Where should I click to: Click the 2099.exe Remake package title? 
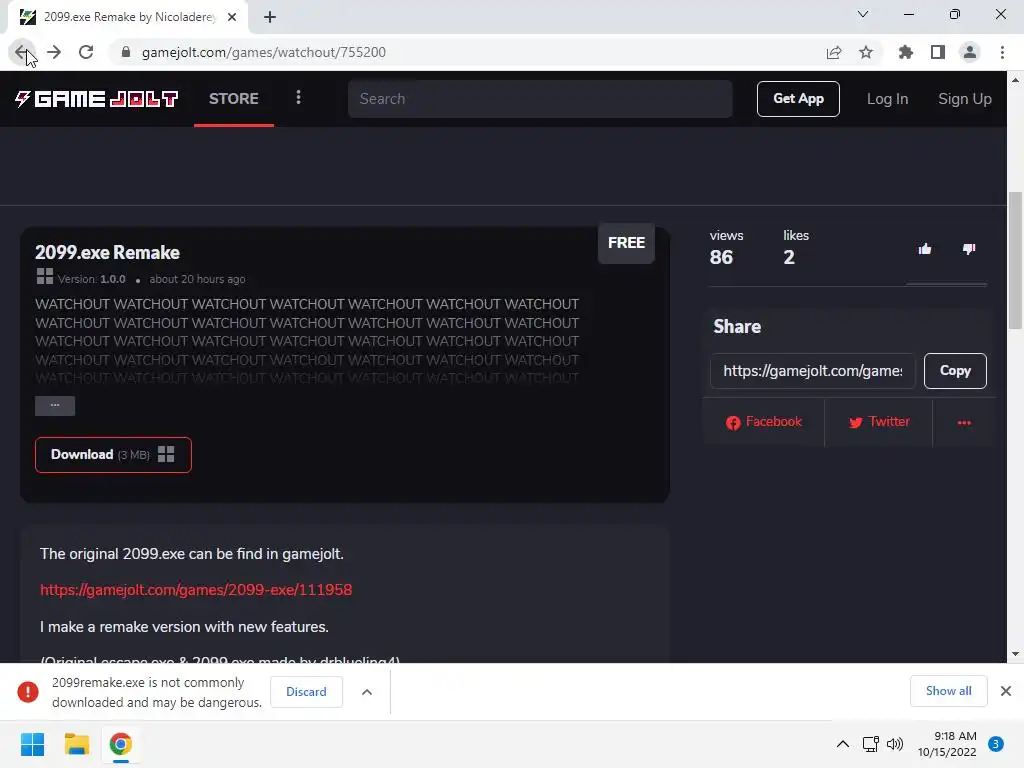[x=107, y=253]
